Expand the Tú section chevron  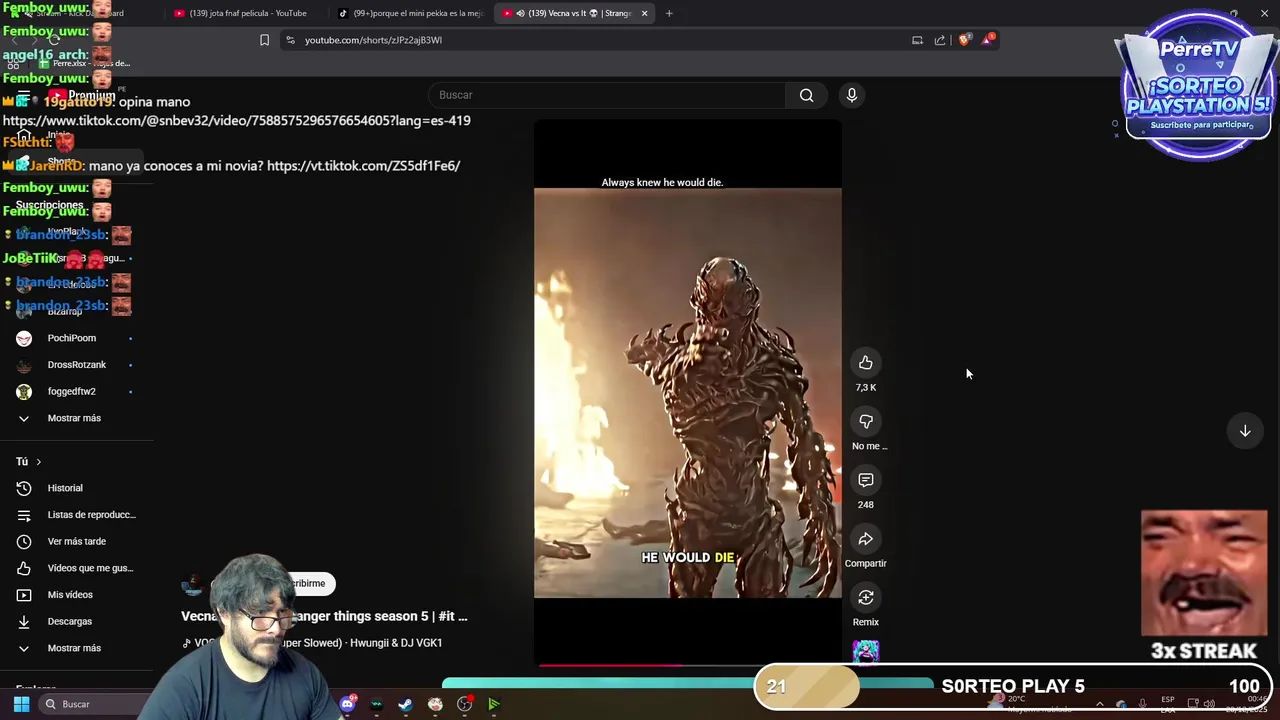point(38,462)
